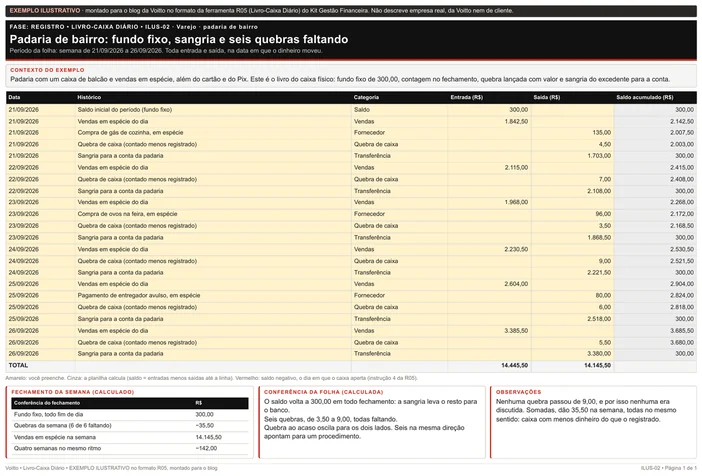702x476 pixels.
Task: Click the 'Saída (R$)' column header
Action: click(x=547, y=97)
